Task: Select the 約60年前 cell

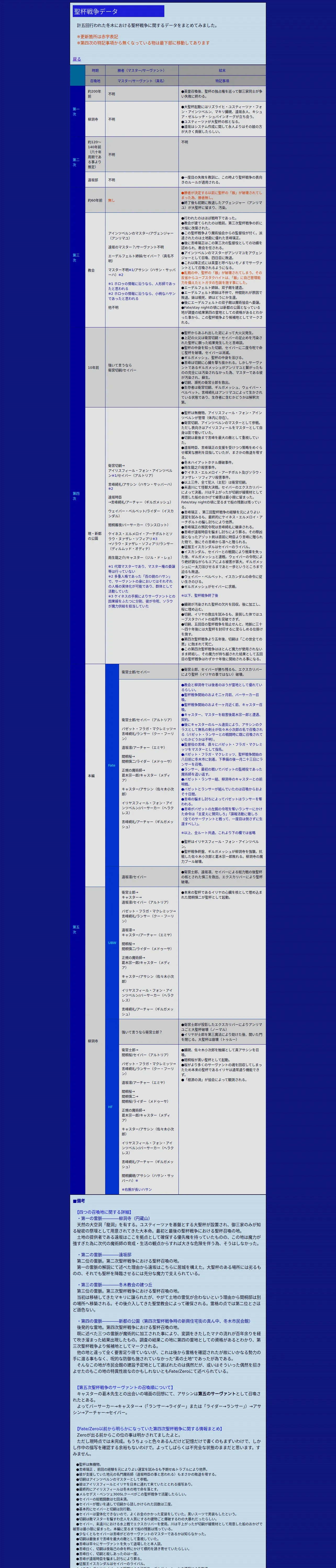Action: [95, 200]
